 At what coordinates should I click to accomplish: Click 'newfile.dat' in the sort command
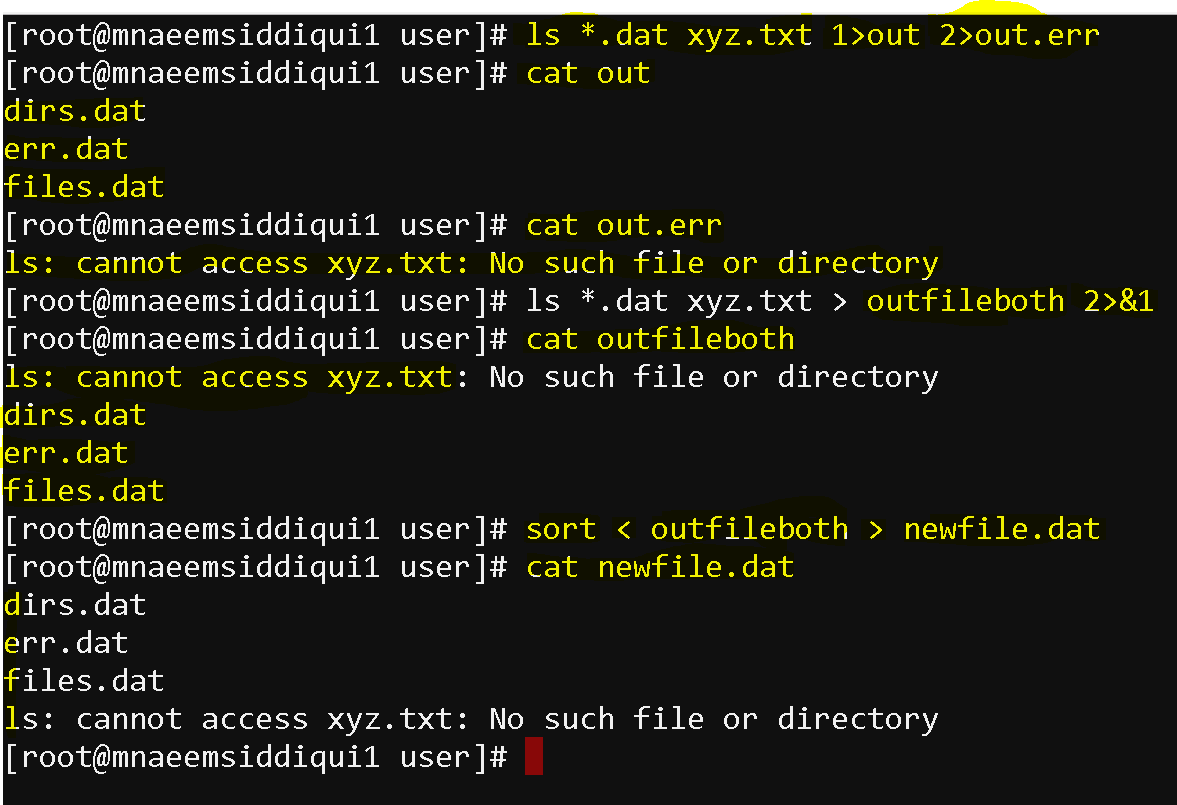pyautogui.click(x=1001, y=529)
